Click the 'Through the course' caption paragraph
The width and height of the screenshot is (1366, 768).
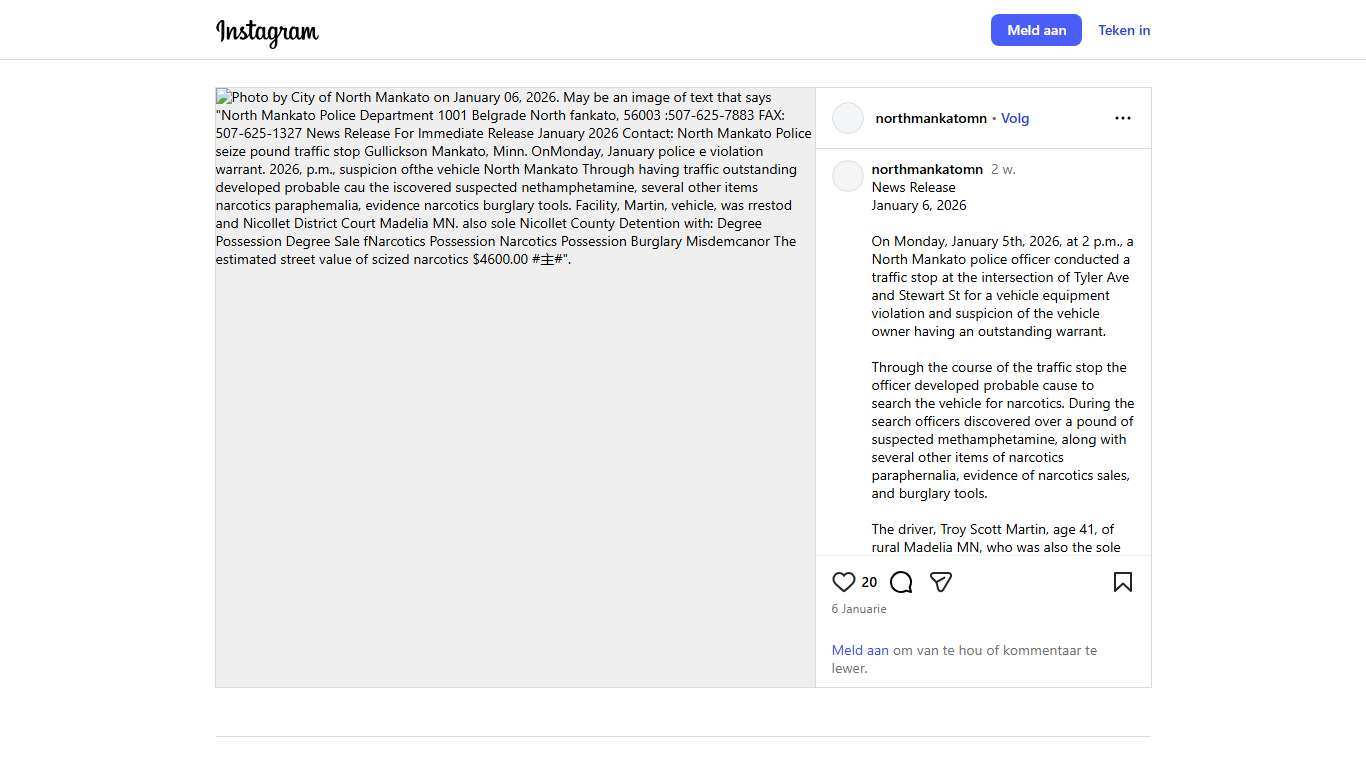pyautogui.click(x=1002, y=430)
